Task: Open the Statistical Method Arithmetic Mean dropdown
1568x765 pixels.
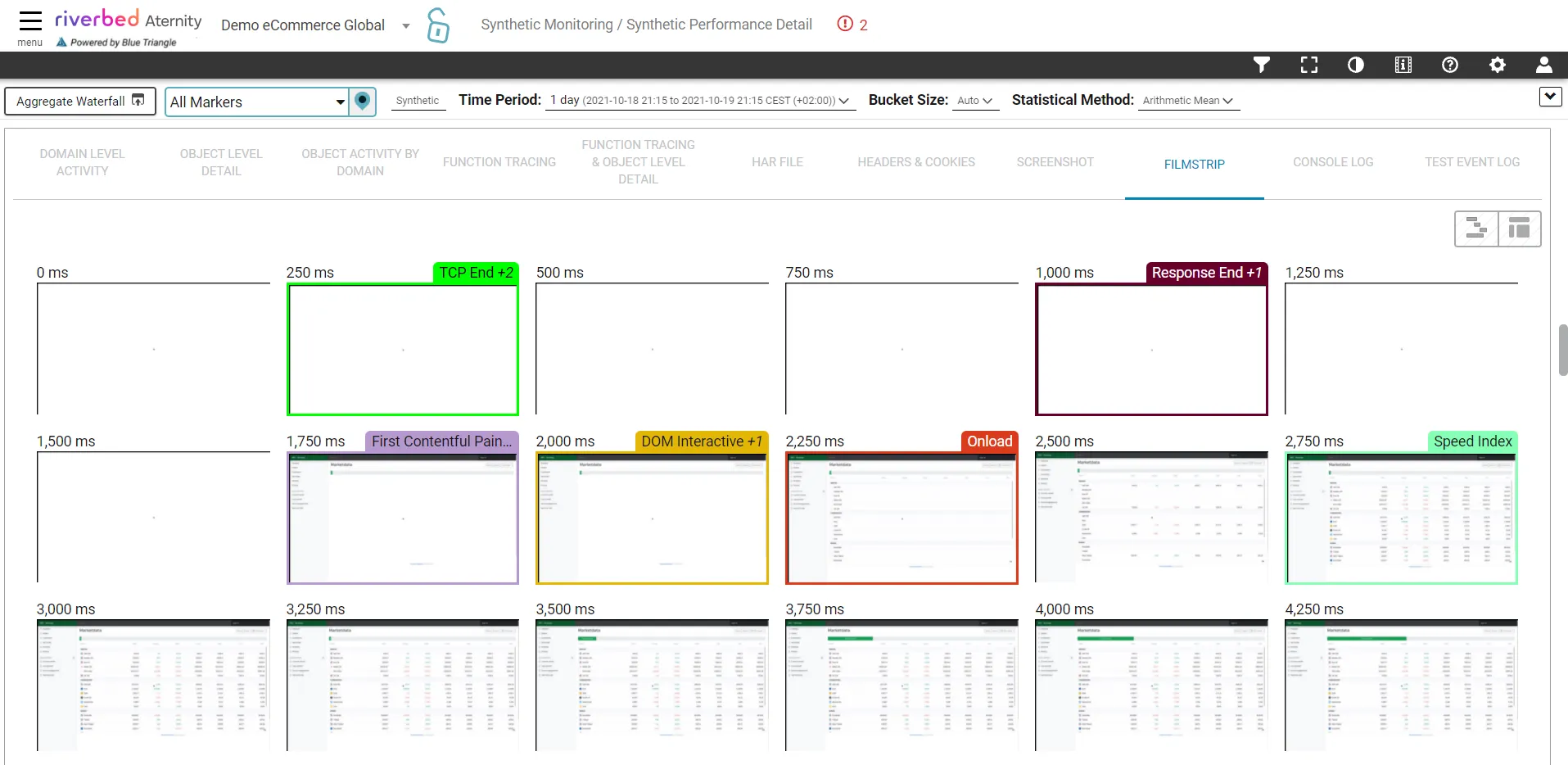Action: [1188, 101]
